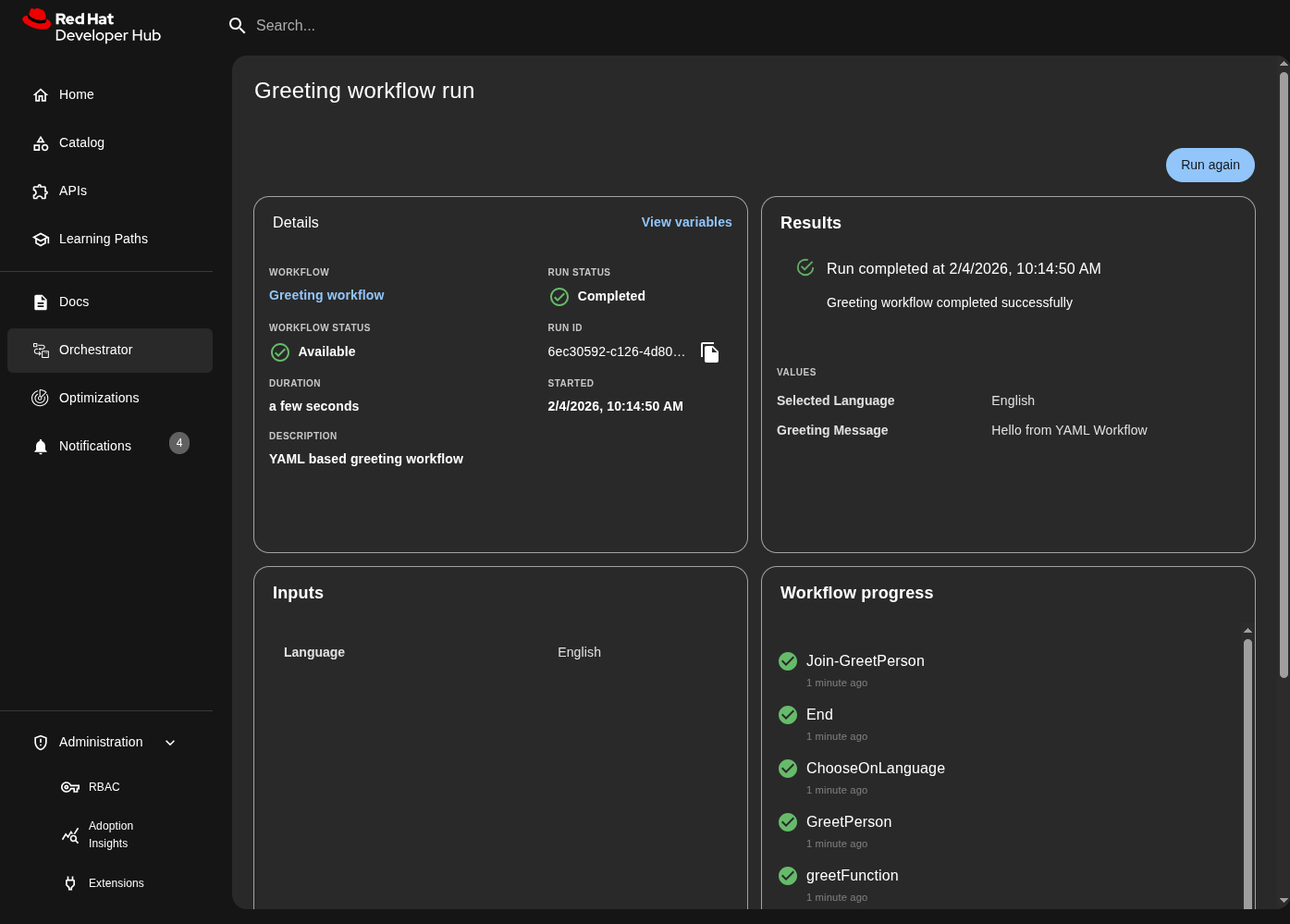This screenshot has height=924, width=1290.
Task: Open Learning Paths in sidebar
Action: (x=103, y=239)
